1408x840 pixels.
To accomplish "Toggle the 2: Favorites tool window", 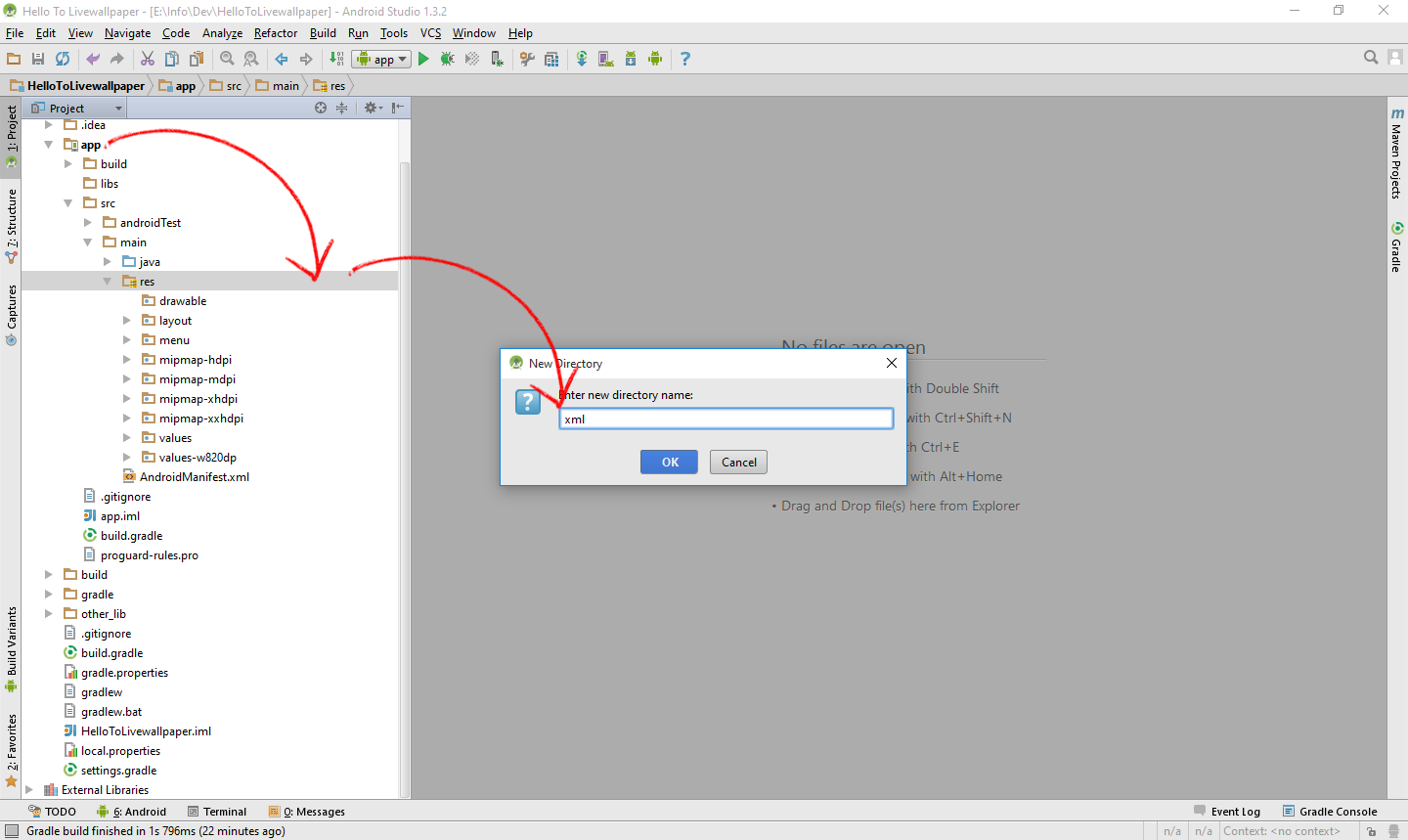I will tap(11, 750).
